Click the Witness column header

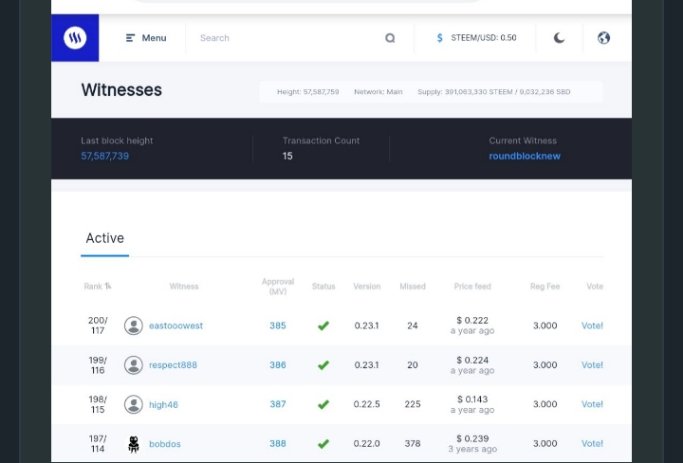click(x=184, y=286)
